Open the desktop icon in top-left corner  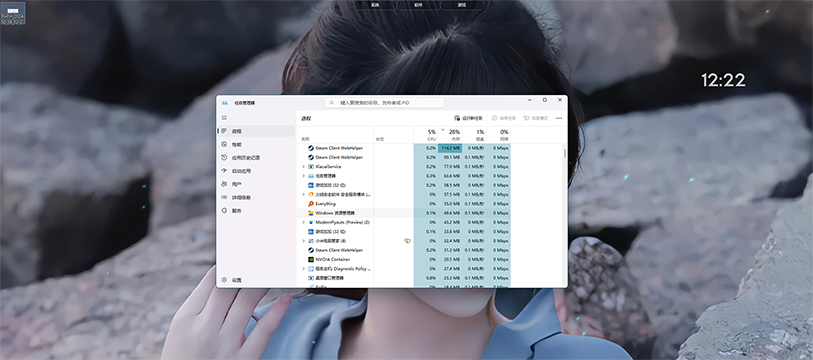point(13,13)
